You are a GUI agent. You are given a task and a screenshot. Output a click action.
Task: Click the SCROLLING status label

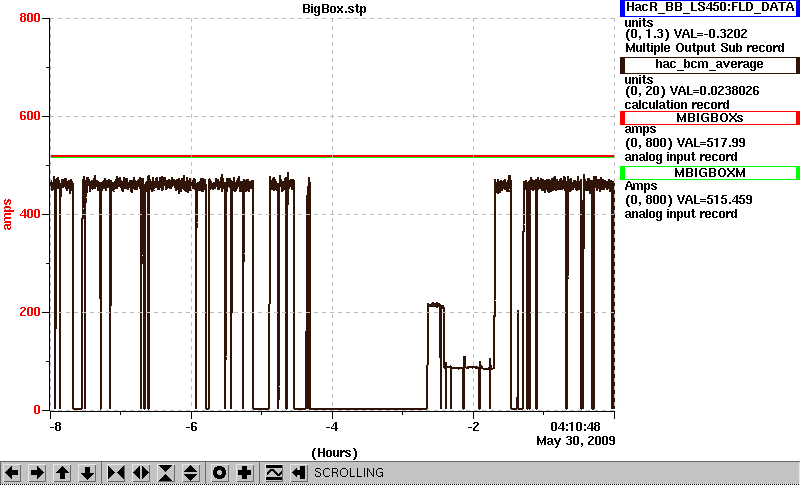[348, 473]
